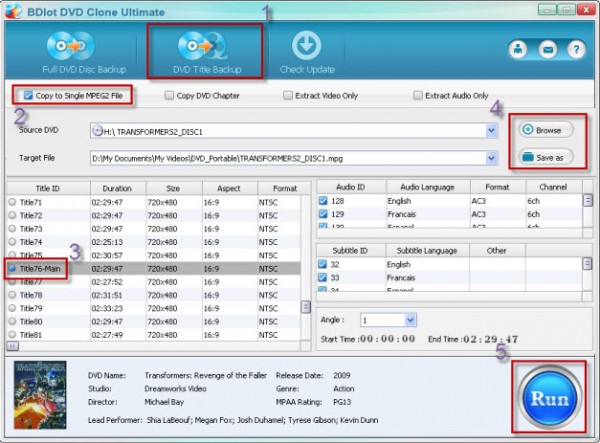The height and width of the screenshot is (443, 600).
Task: Select the Title72 radio button
Action: tap(12, 215)
